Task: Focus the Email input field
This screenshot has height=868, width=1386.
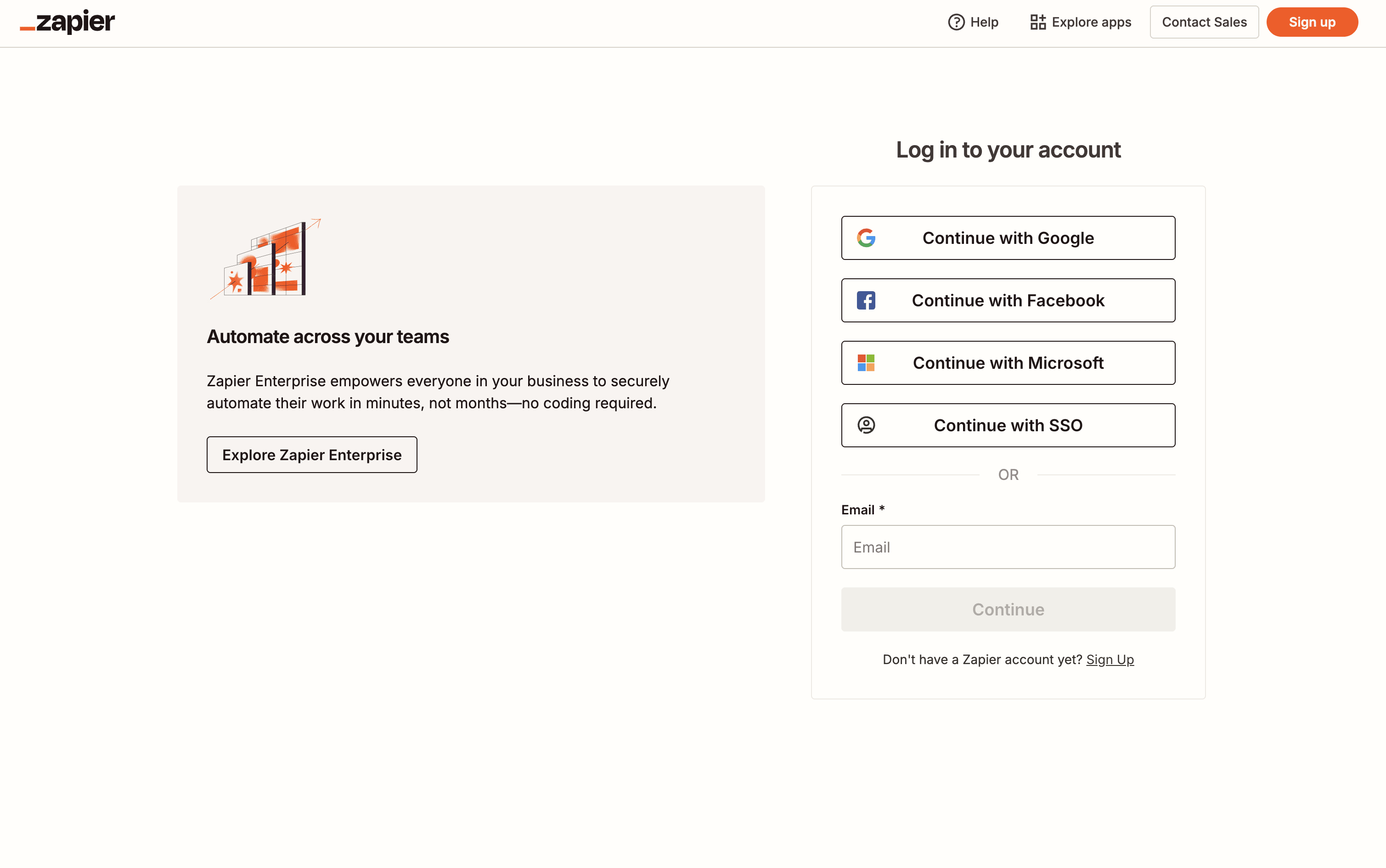Action: [1008, 547]
